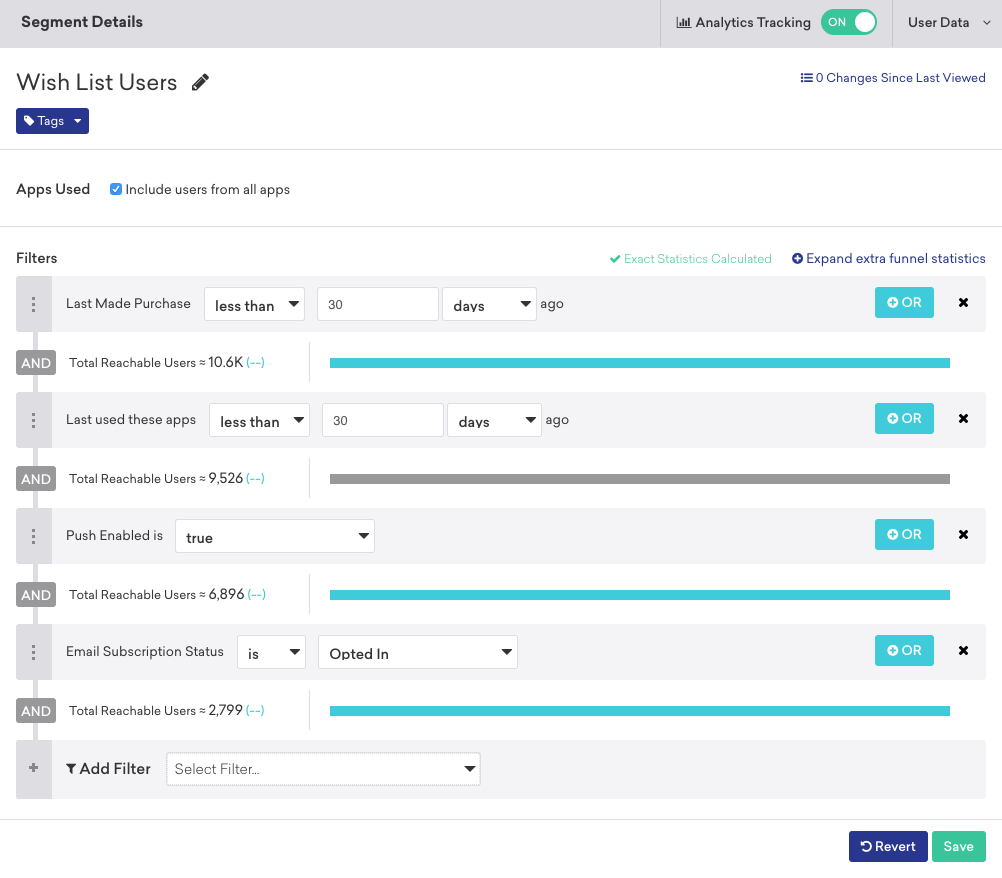Click the 6,896 reachable users bar

(640, 595)
